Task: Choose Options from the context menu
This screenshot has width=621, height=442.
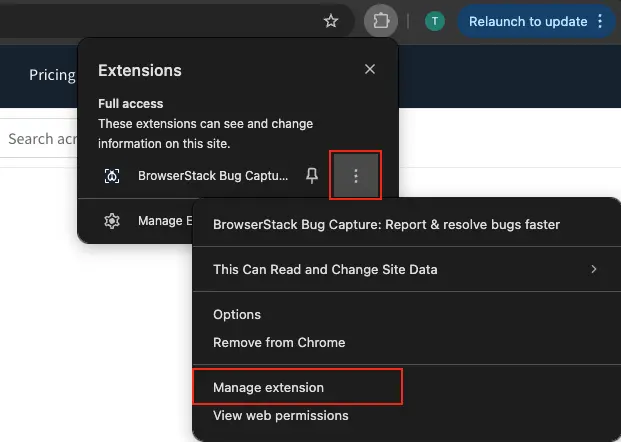Action: pyautogui.click(x=237, y=314)
